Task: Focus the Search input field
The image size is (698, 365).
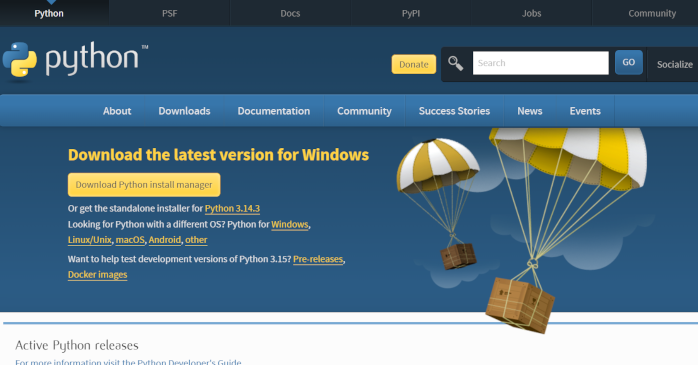Action: click(x=540, y=63)
